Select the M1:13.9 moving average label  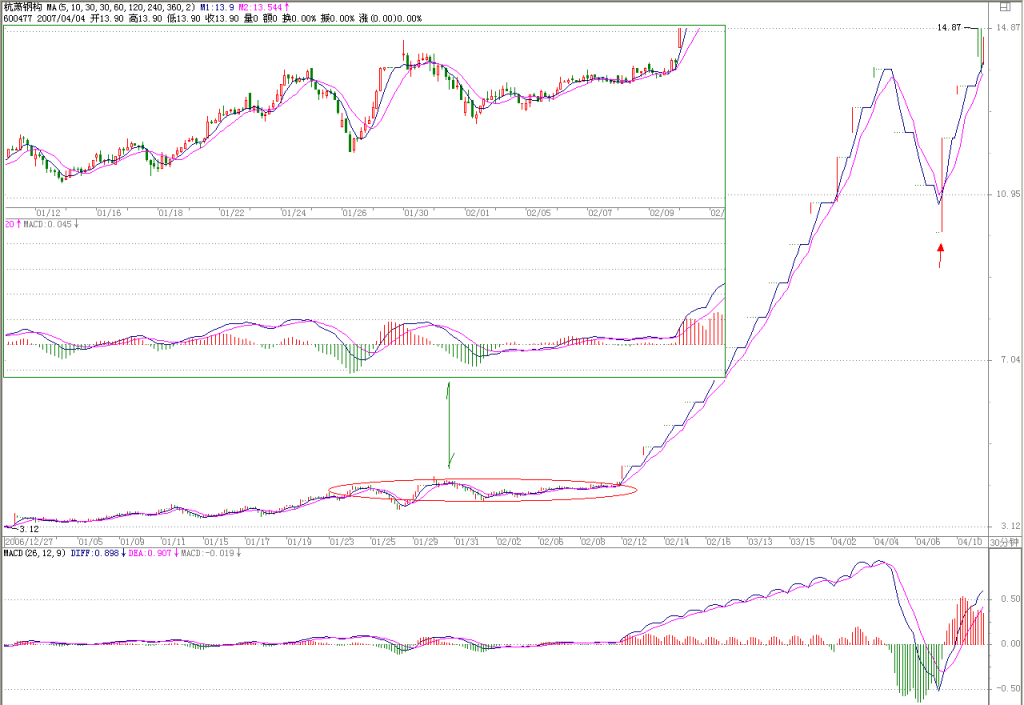[x=217, y=7]
